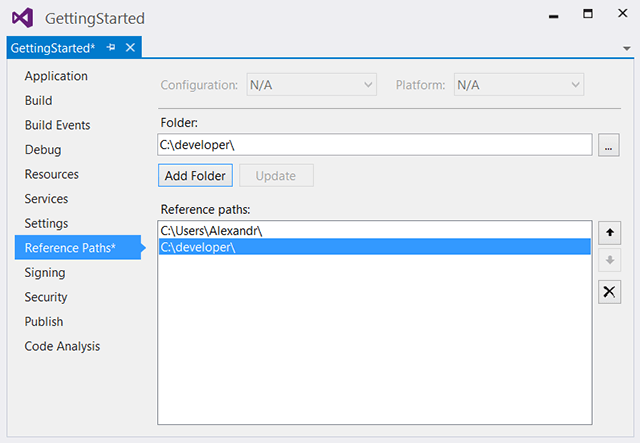Click the Update button
Viewport: 640px width, 443px height.
[x=276, y=176]
